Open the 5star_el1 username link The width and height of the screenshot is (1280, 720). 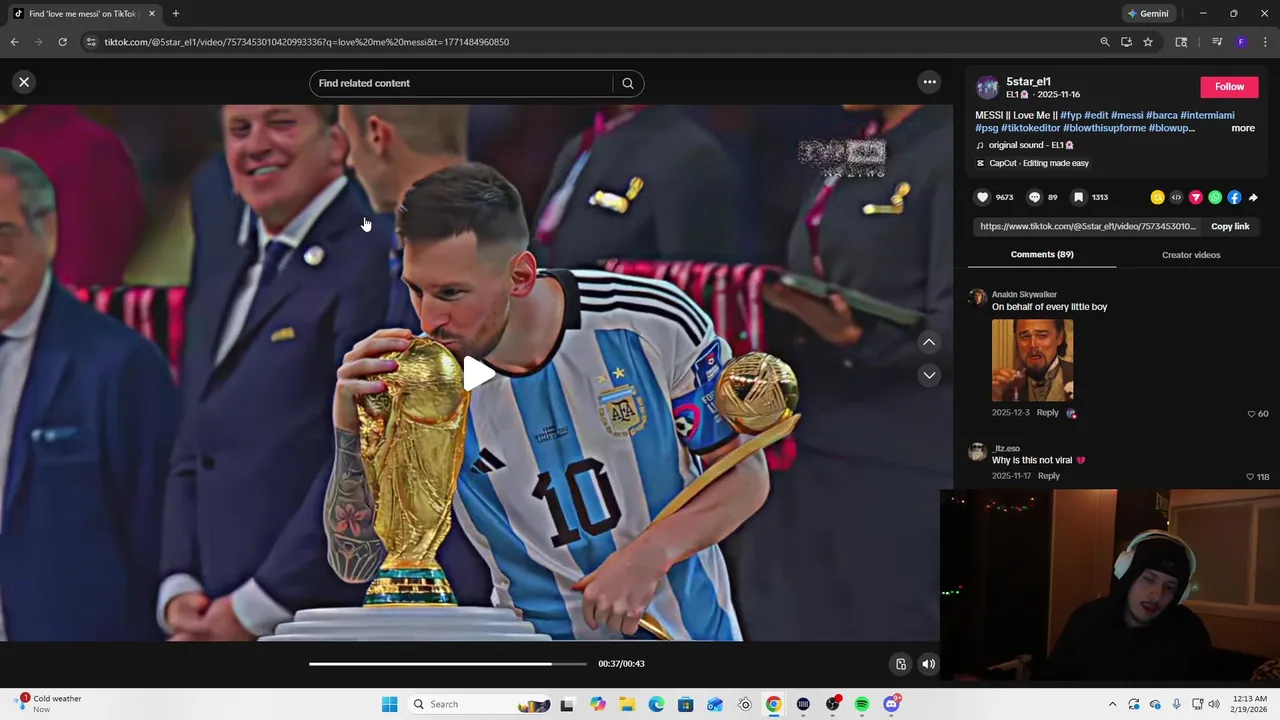click(1028, 82)
